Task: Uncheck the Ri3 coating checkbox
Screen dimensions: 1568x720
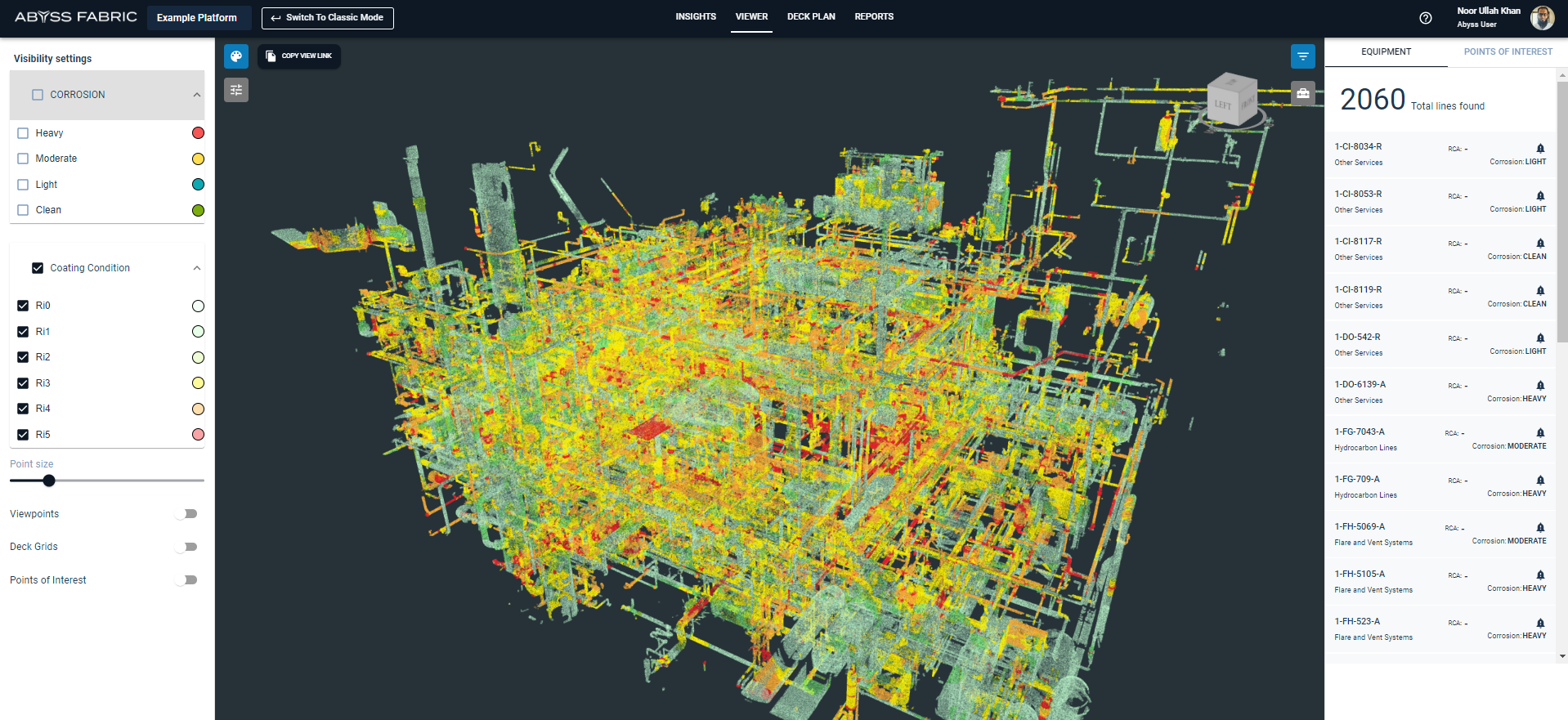Action: click(x=23, y=383)
